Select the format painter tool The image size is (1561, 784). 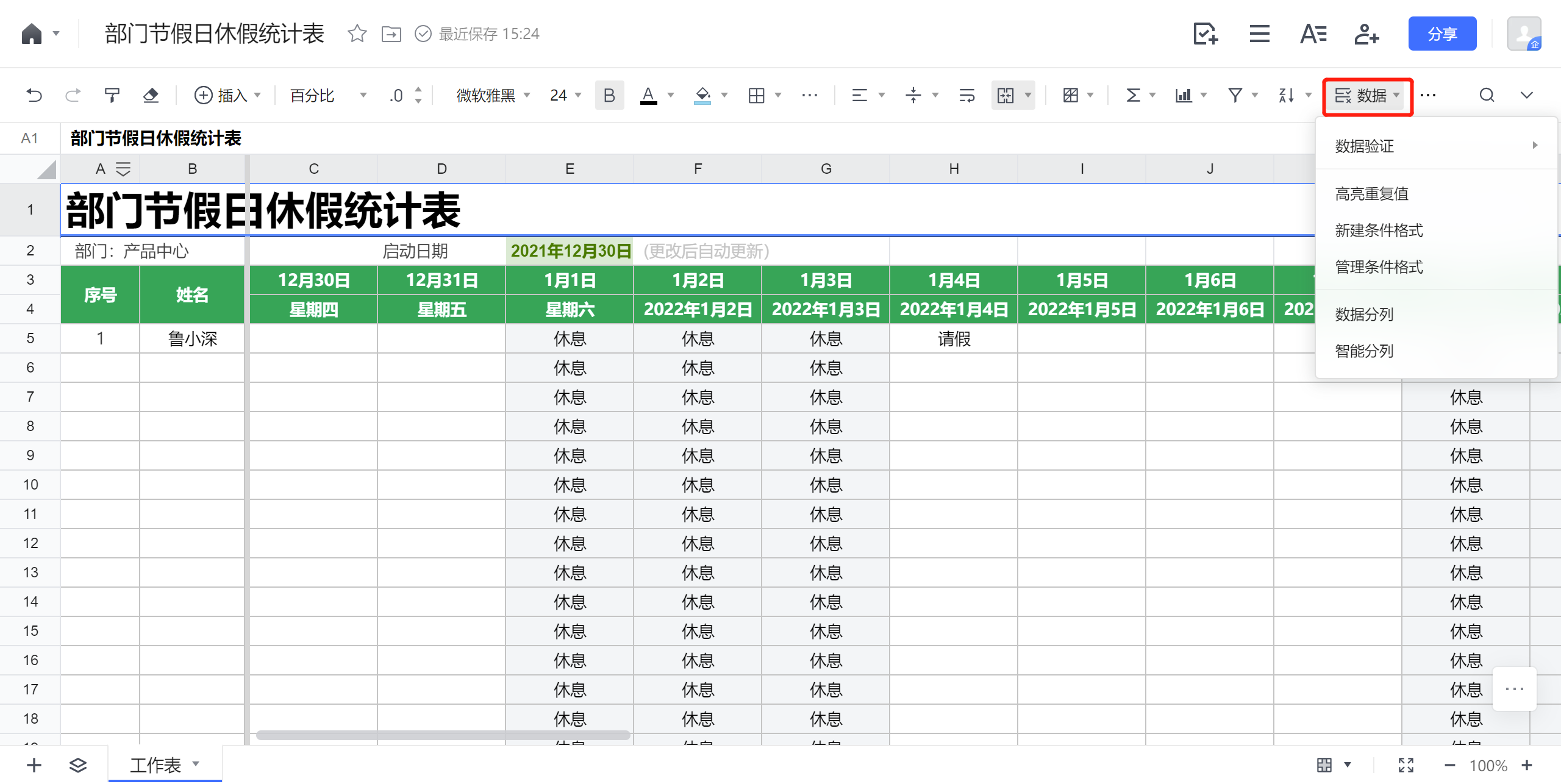click(x=112, y=95)
